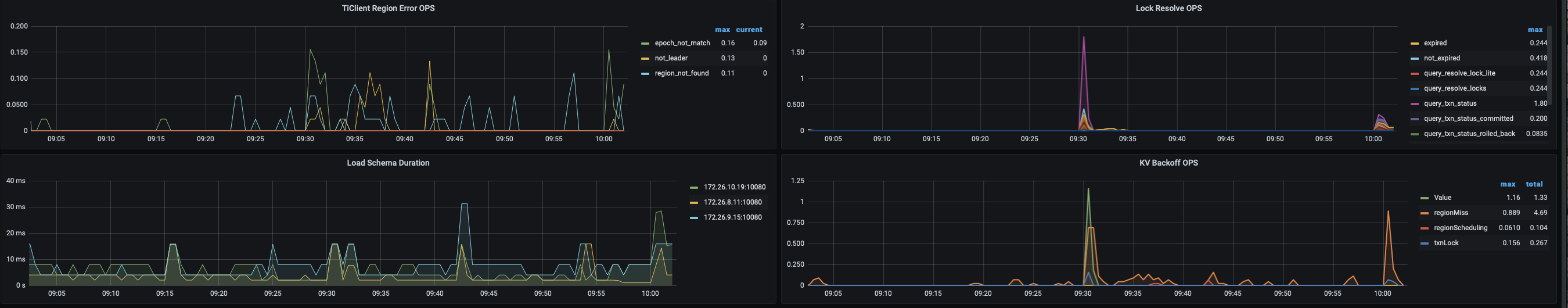Toggle the txnLock series label

[1446, 243]
